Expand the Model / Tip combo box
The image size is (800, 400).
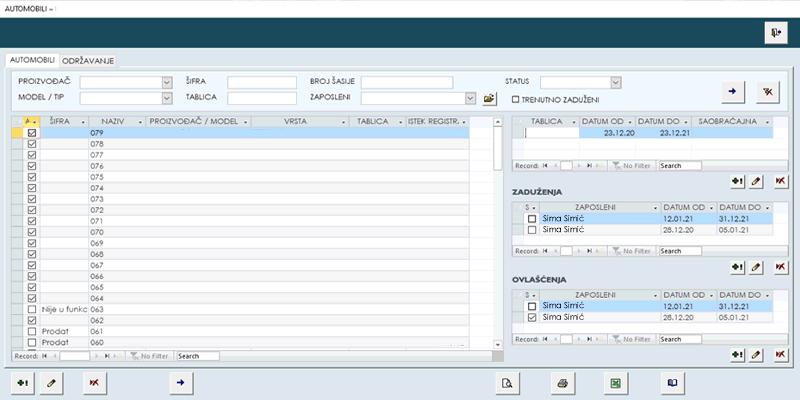click(167, 99)
